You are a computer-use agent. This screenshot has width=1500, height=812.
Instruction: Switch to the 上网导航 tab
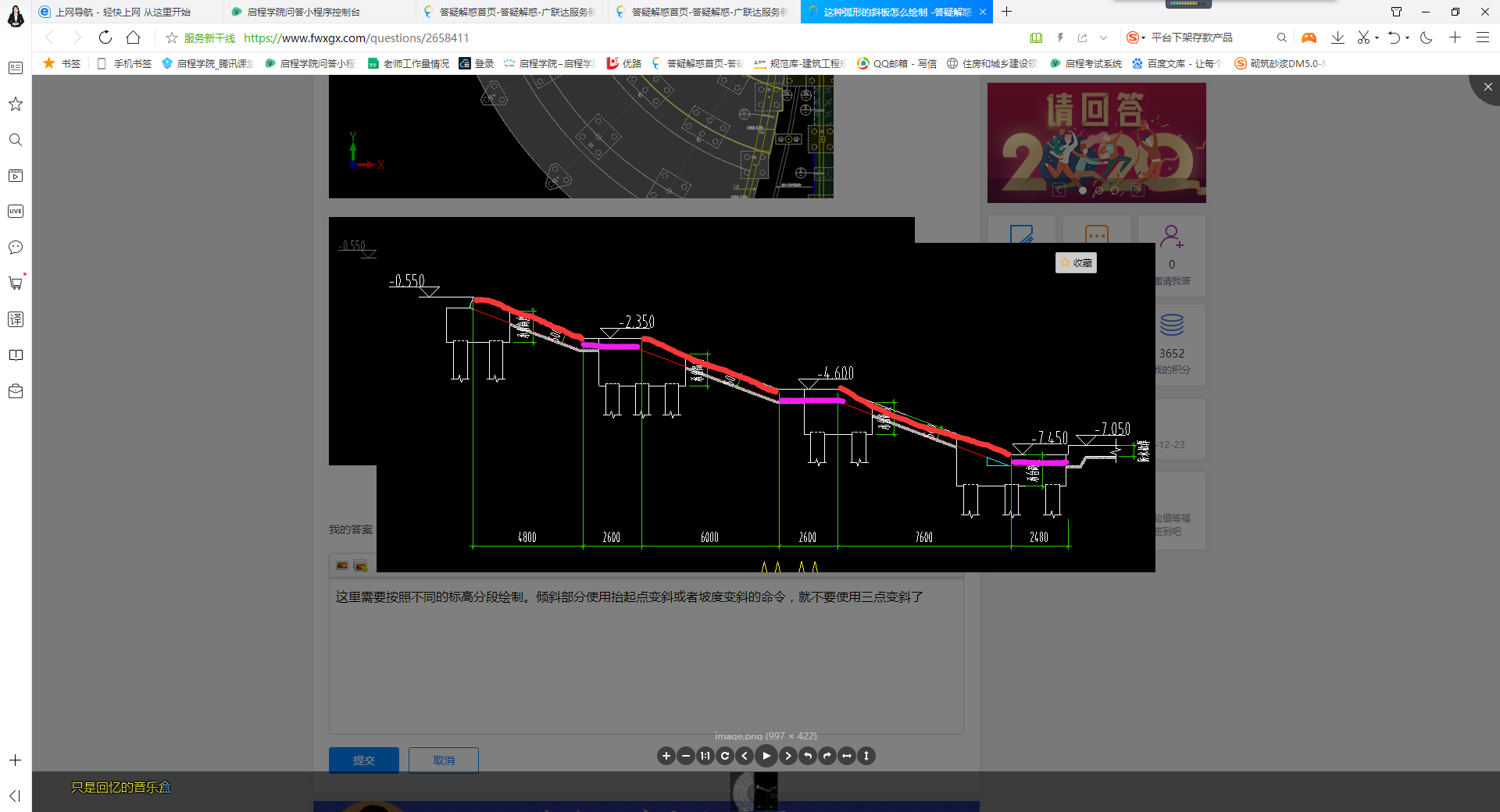click(x=128, y=12)
